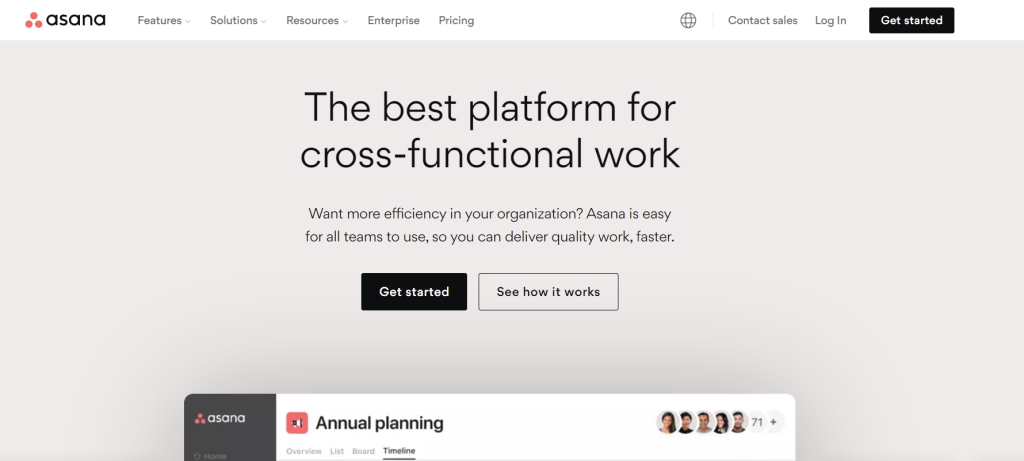Go to the Pricing page
The width and height of the screenshot is (1024, 461).
pos(456,20)
